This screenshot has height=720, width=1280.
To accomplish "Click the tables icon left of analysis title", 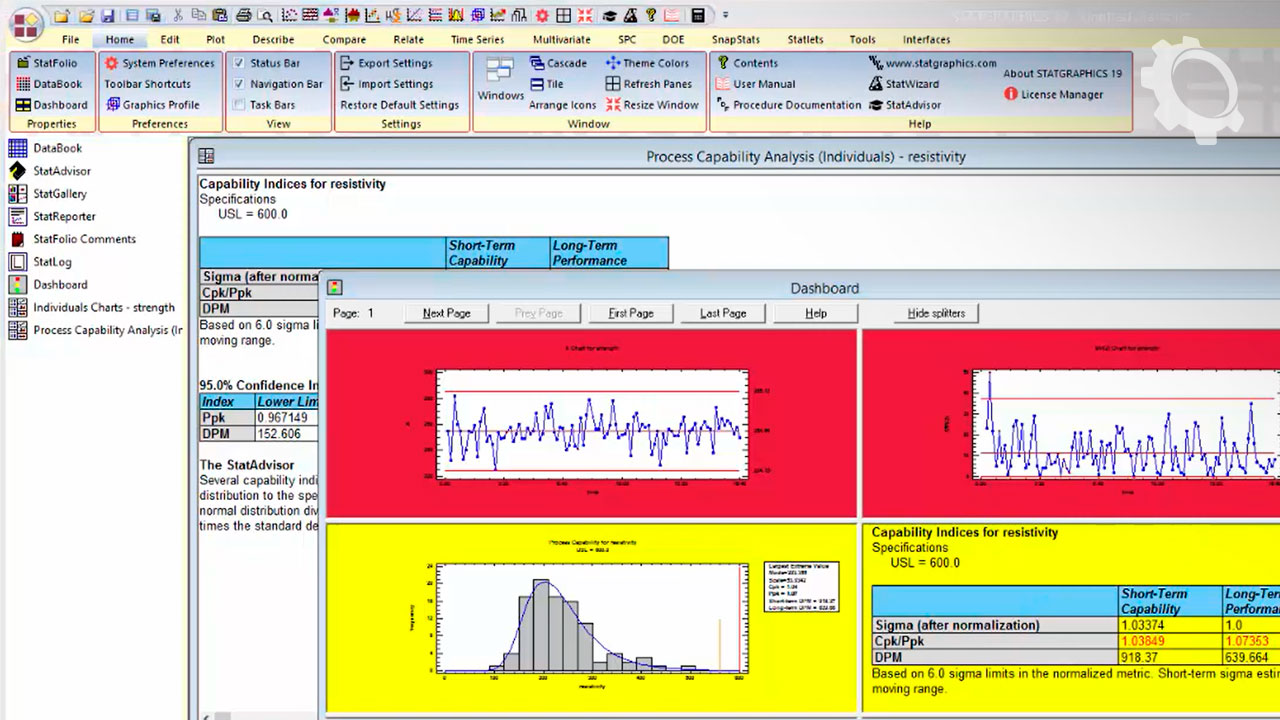I will coord(206,156).
